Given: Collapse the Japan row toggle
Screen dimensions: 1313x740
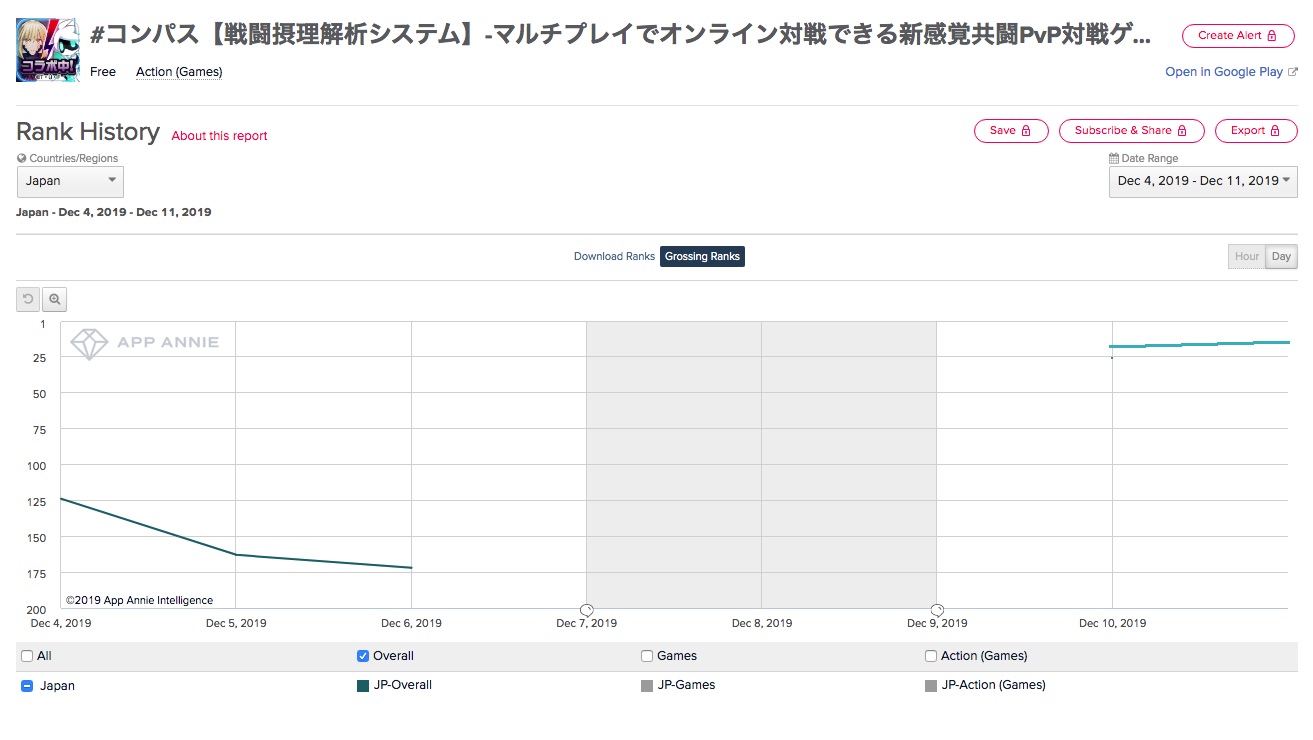Looking at the screenshot, I should pyautogui.click(x=27, y=686).
